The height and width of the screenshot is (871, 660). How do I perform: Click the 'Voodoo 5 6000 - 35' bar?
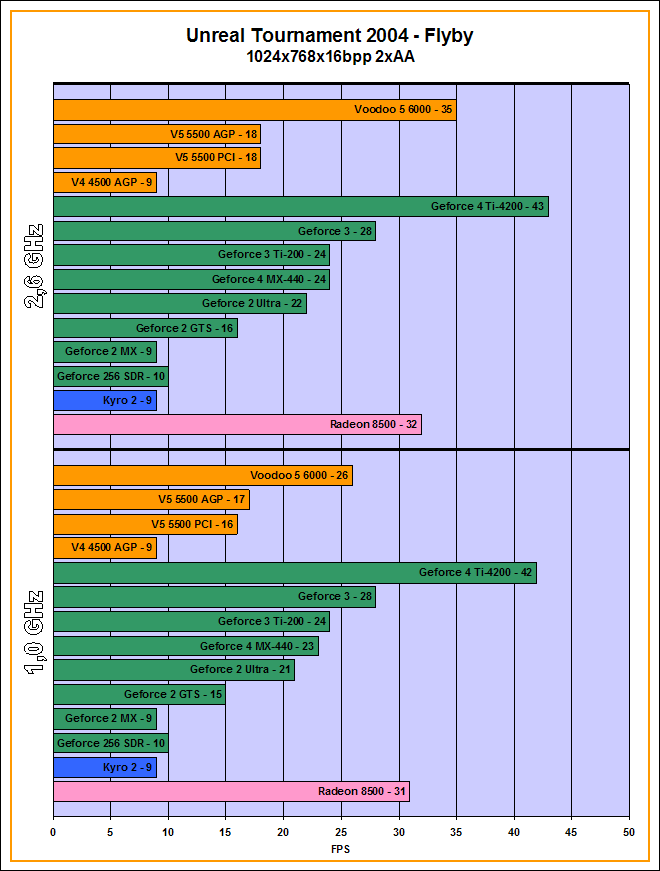[254, 110]
